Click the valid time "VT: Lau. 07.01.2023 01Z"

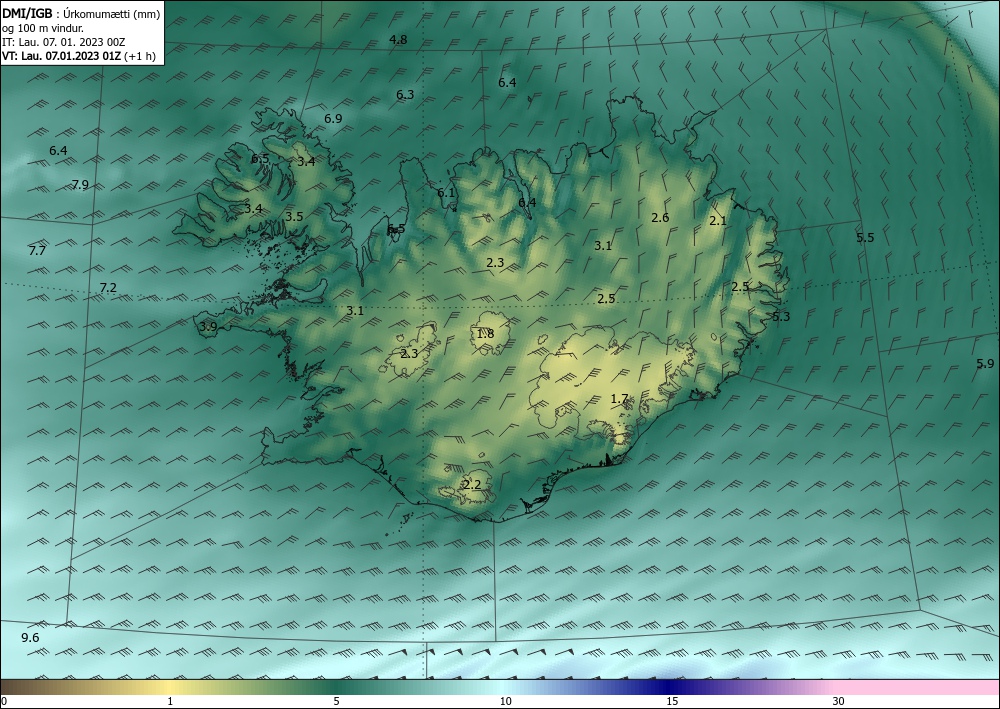point(61,56)
